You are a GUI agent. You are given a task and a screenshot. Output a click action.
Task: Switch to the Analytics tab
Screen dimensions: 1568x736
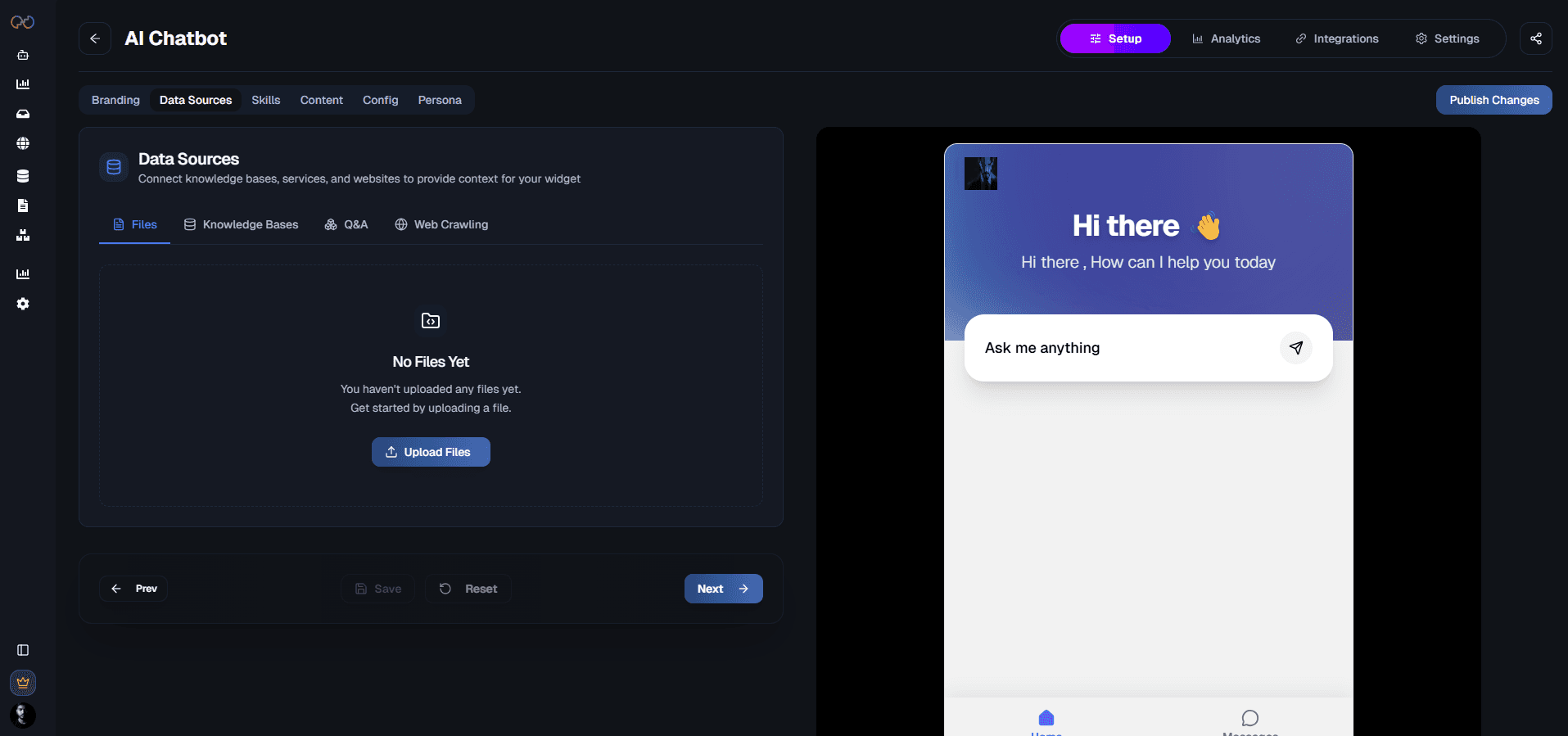coord(1226,38)
